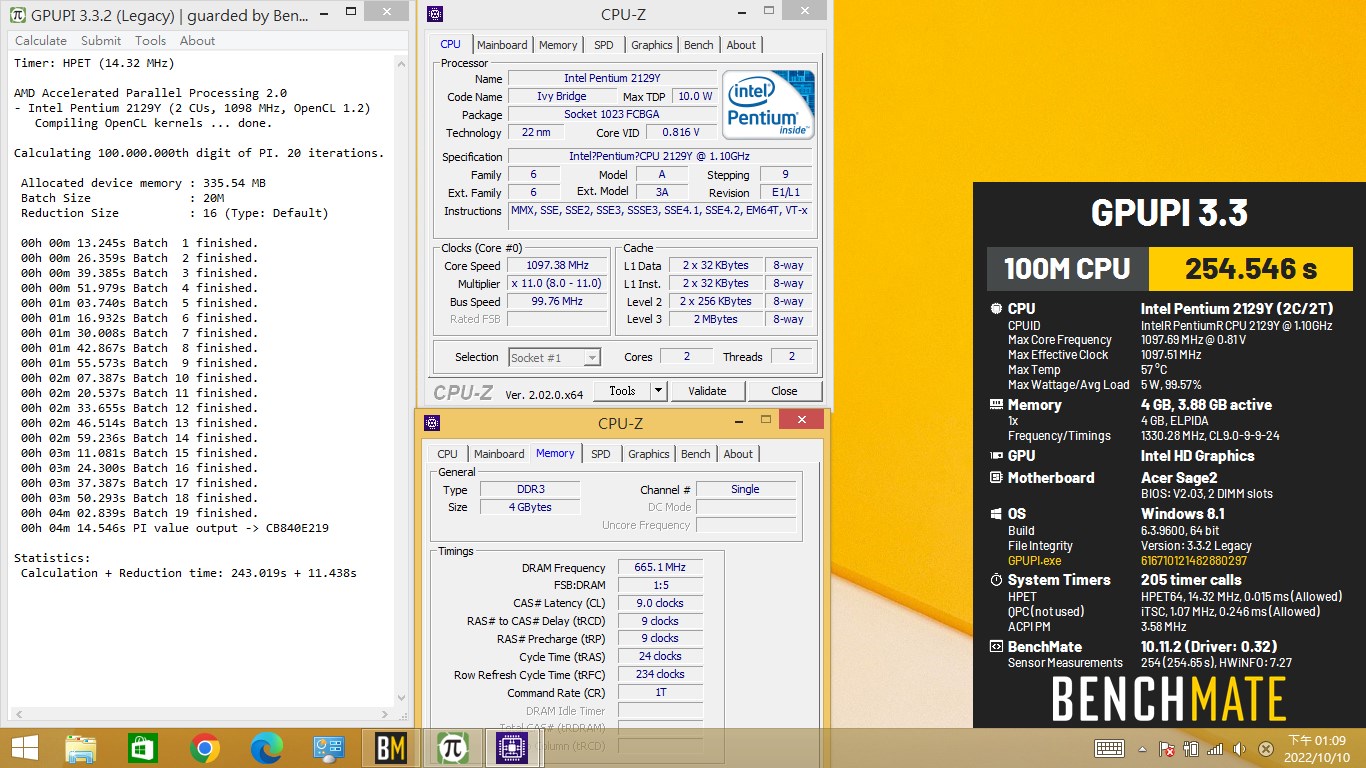This screenshot has width=1366, height=768.
Task: Open the taskbar clock and date
Action: (x=1316, y=748)
